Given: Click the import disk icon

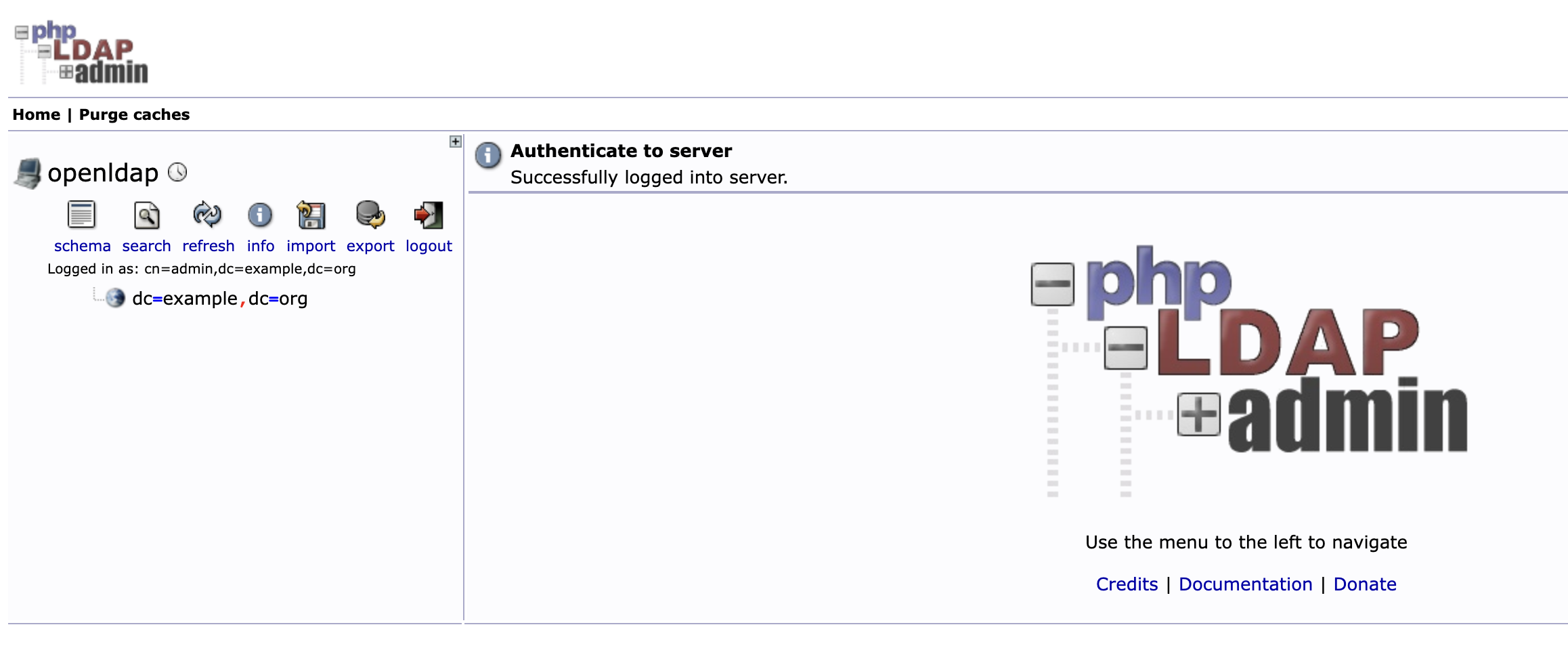Looking at the screenshot, I should coord(311,215).
